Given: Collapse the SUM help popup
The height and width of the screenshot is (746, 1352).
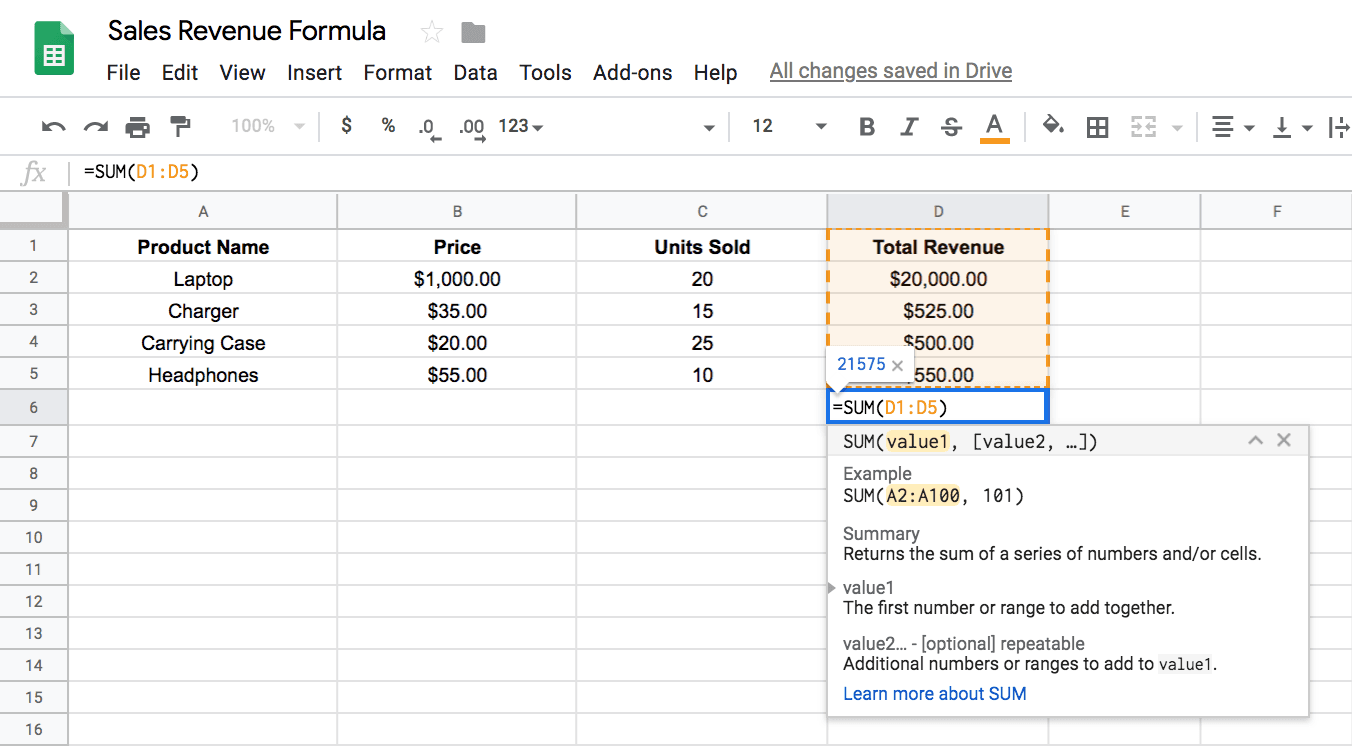Looking at the screenshot, I should 1256,440.
